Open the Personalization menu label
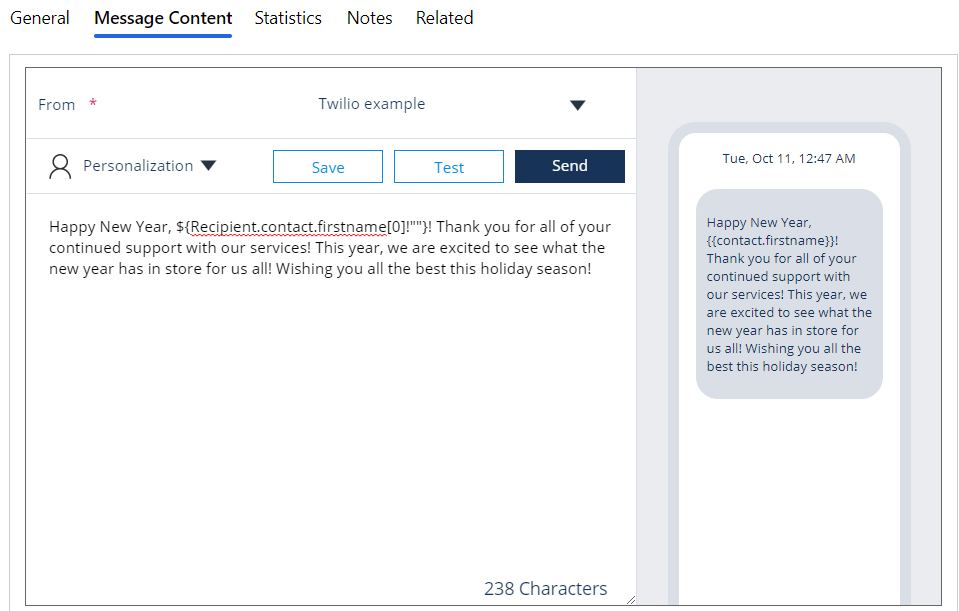The width and height of the screenshot is (959, 611). (138, 166)
